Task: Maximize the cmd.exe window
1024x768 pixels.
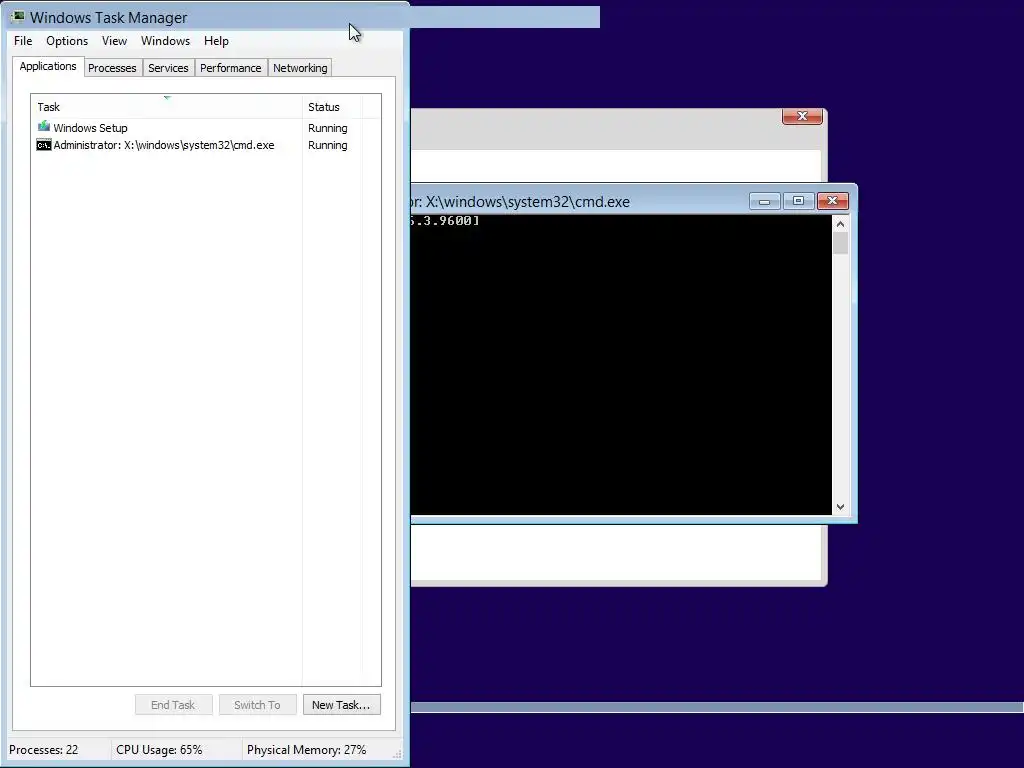Action: [x=798, y=201]
